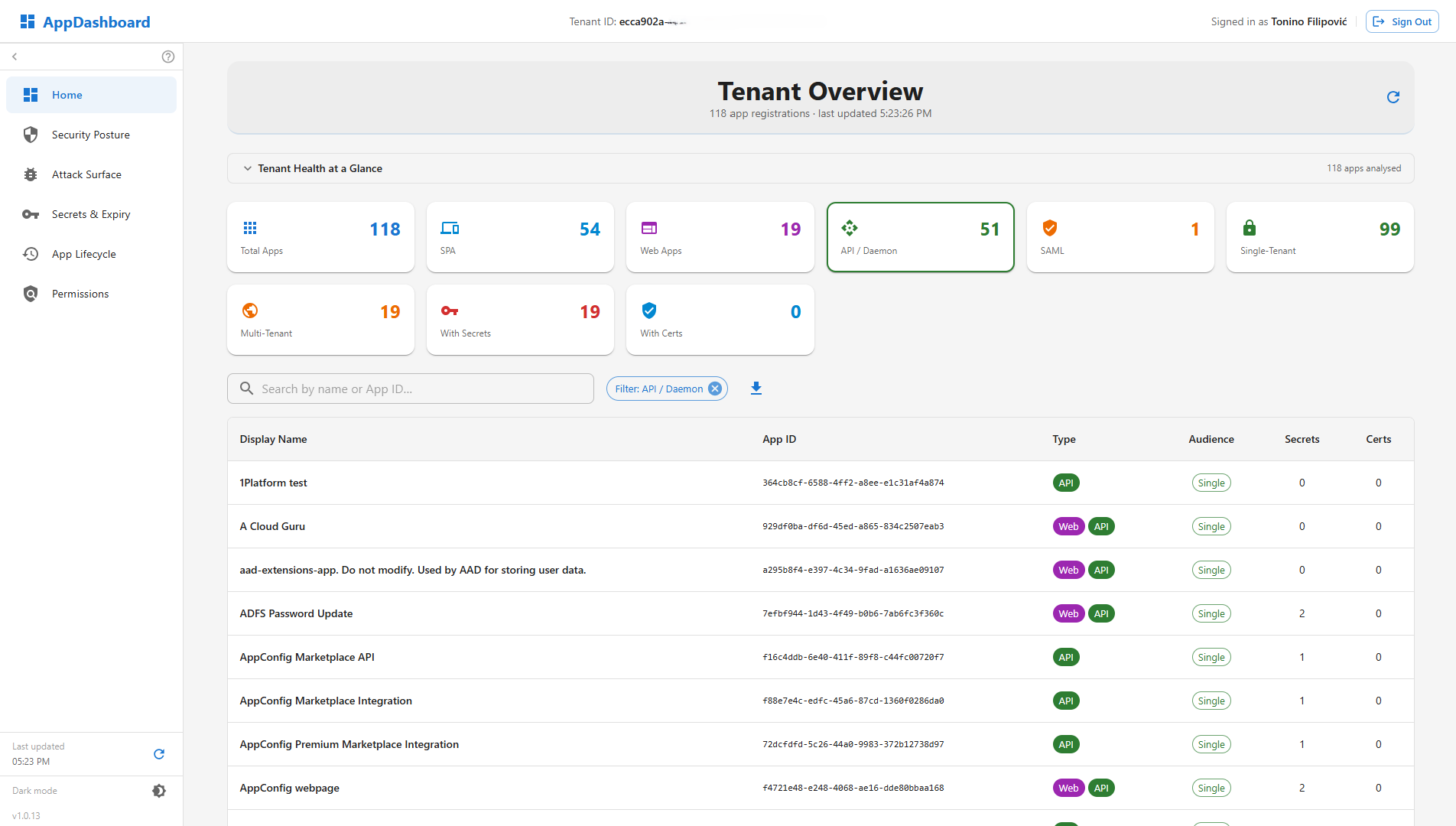
Task: Remove the API / Daemon filter chip
Action: coord(715,389)
